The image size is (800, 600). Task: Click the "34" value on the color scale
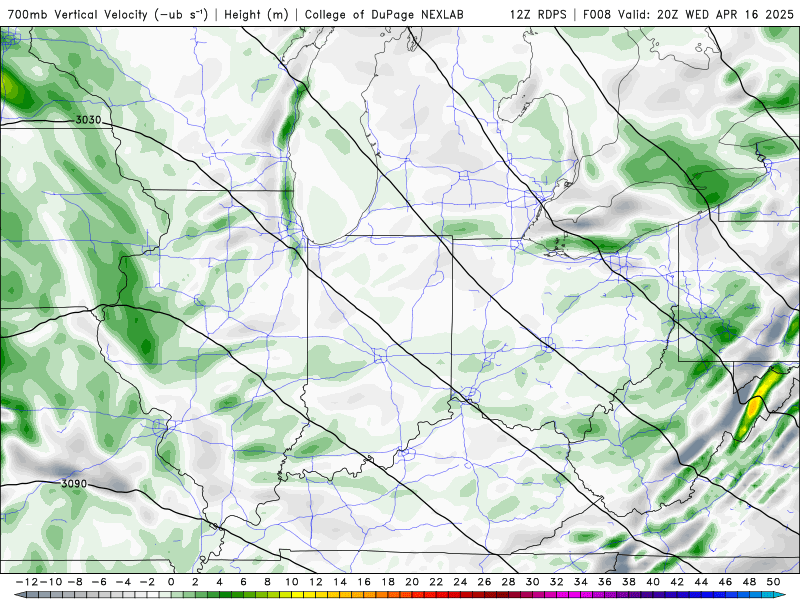581,582
